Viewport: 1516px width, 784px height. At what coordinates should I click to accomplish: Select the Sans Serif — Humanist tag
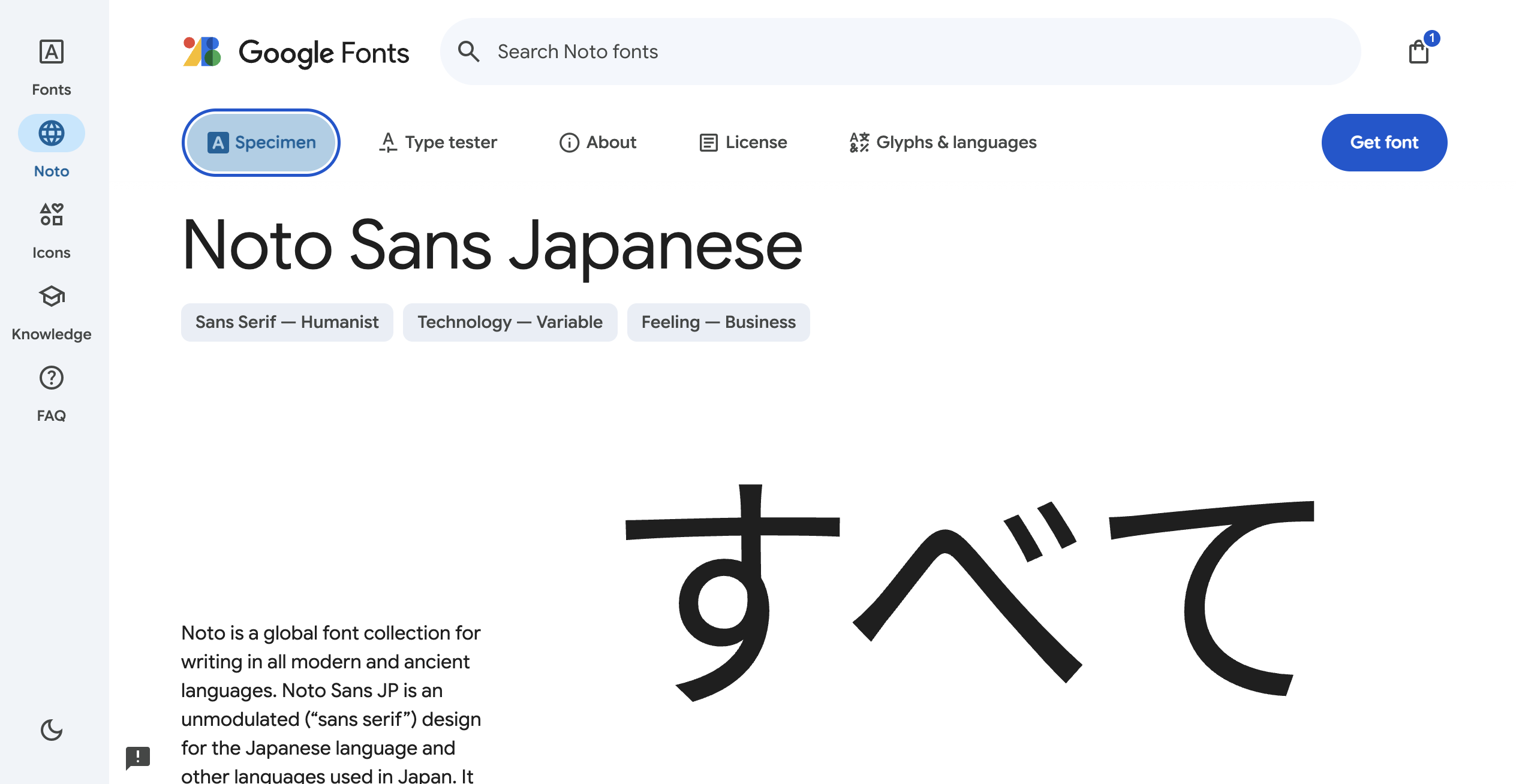pos(287,322)
